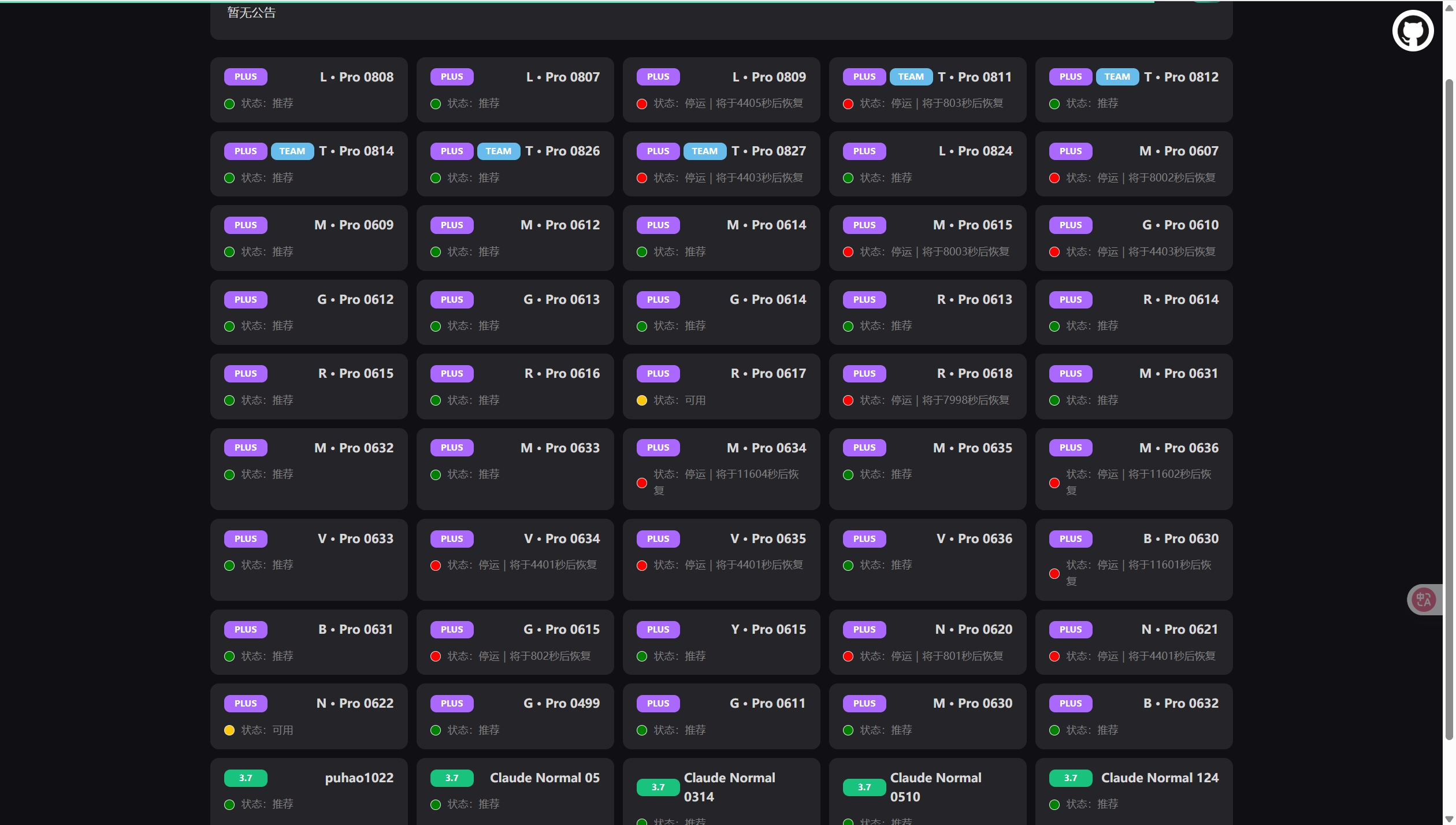Click TEAM badge on T • Pro 0826
Viewport: 1456px width, 825px height.
tap(498, 151)
